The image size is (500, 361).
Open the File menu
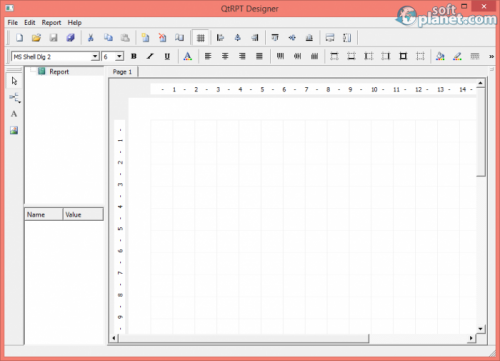[13, 23]
